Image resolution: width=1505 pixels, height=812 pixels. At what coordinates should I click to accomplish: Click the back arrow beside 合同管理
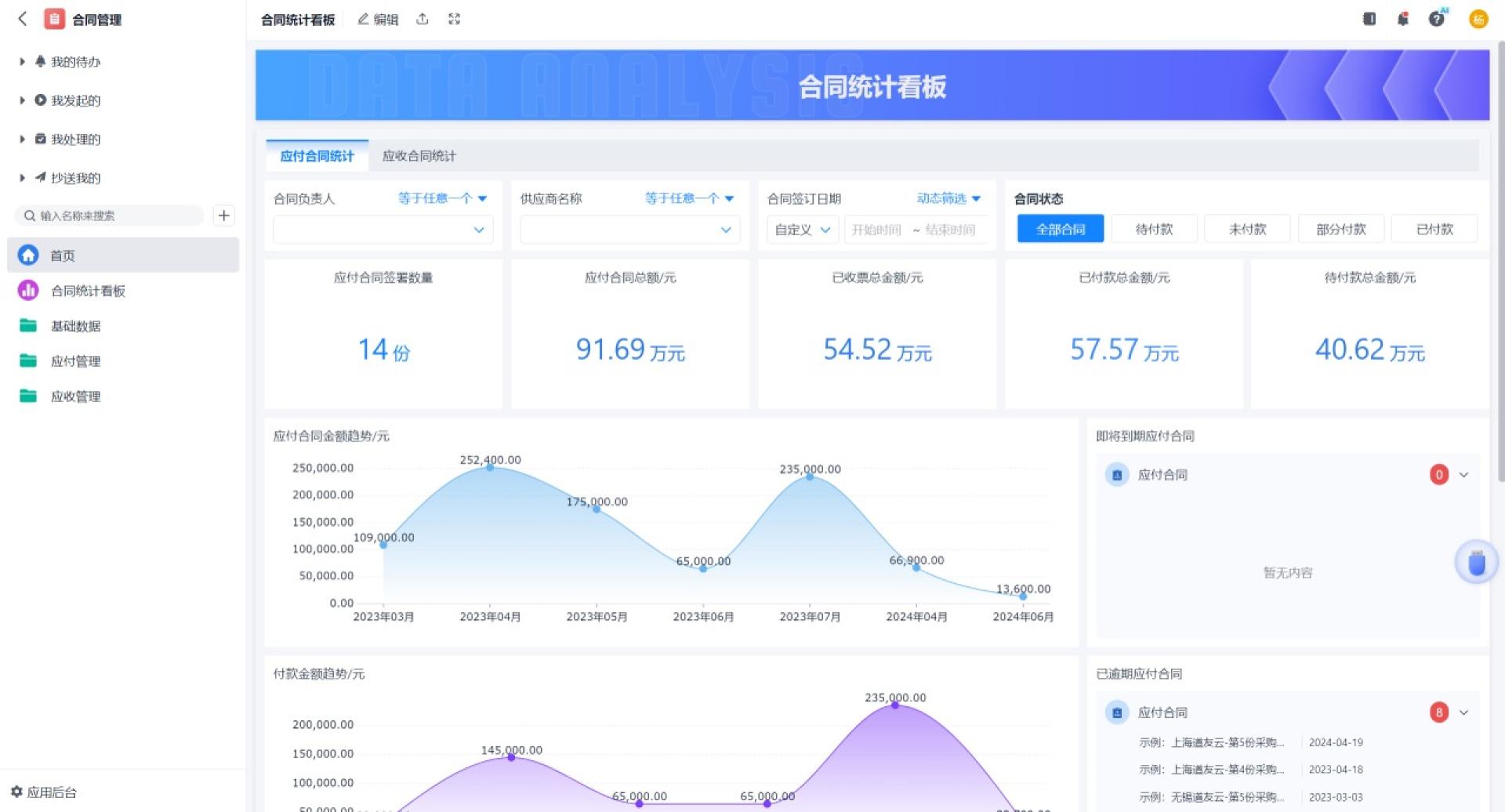pyautogui.click(x=23, y=19)
